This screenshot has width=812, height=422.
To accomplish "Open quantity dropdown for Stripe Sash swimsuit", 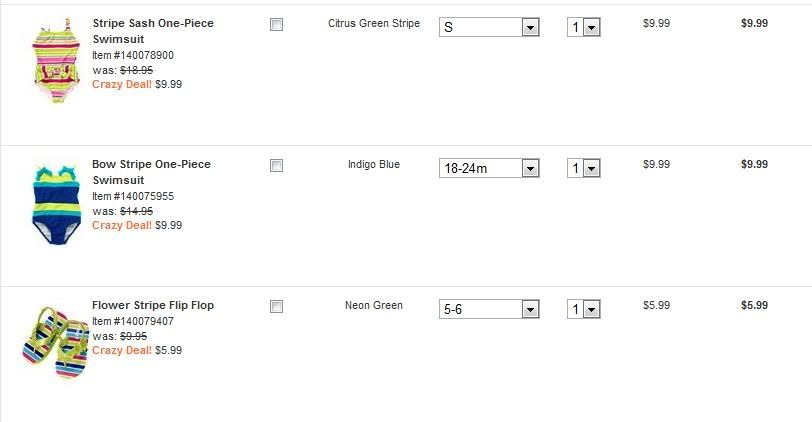I will [583, 28].
